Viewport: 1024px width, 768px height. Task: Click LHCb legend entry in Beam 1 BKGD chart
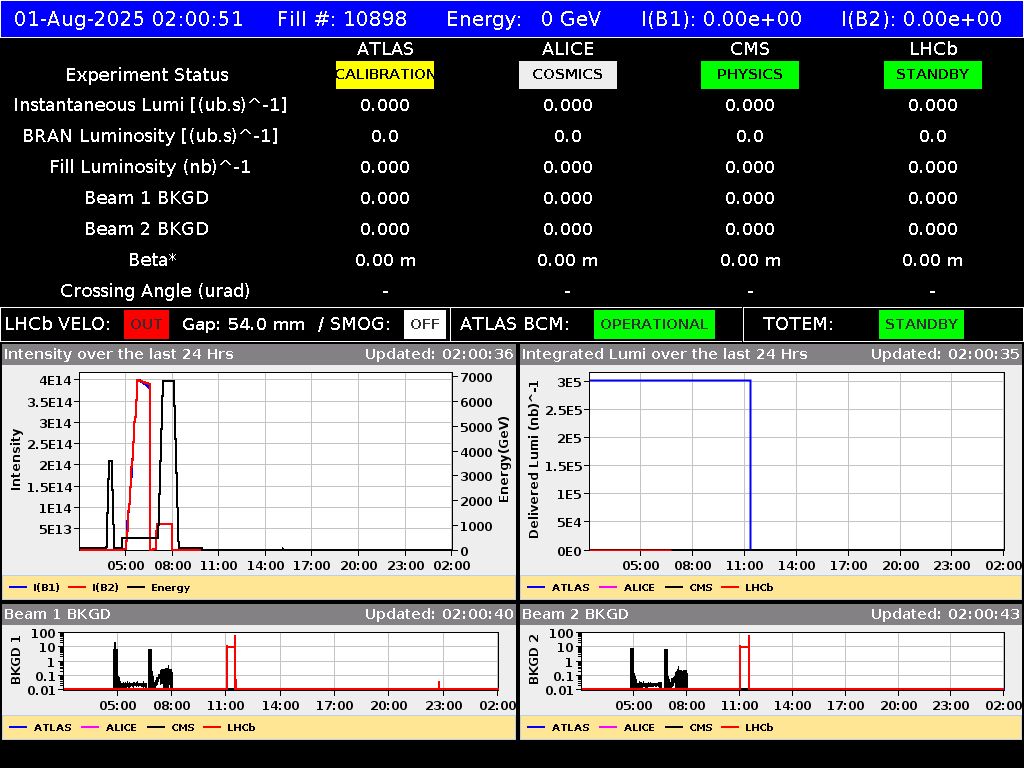click(x=229, y=728)
